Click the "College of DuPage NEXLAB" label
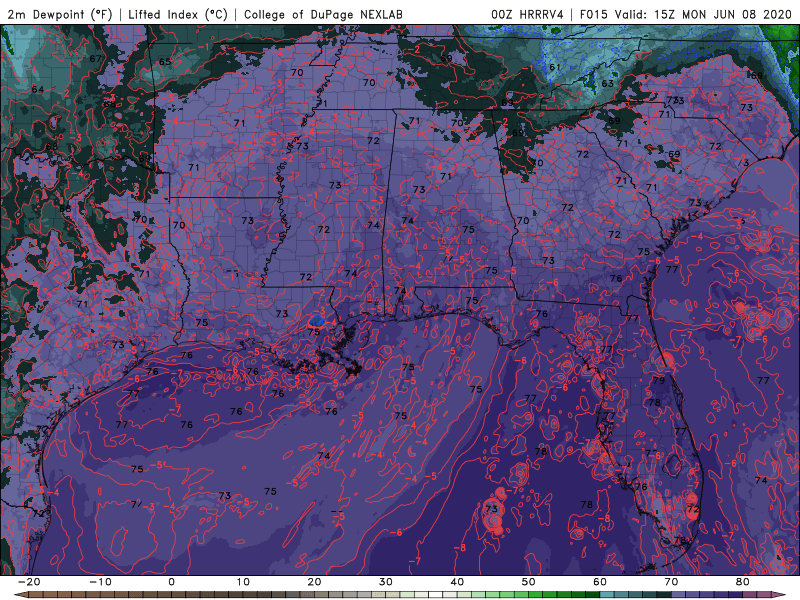This screenshot has width=800, height=600. [x=323, y=14]
